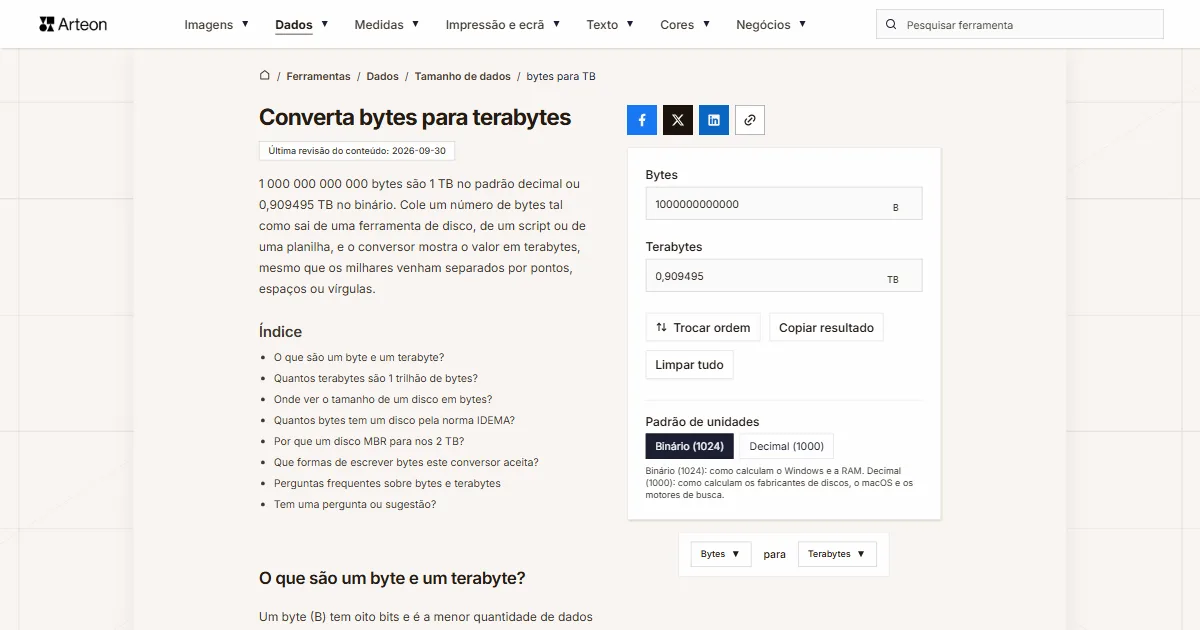The image size is (1200, 630).
Task: Jump to 'Quantos bytes tem um disco pela norma IDEMA?'
Action: point(394,420)
